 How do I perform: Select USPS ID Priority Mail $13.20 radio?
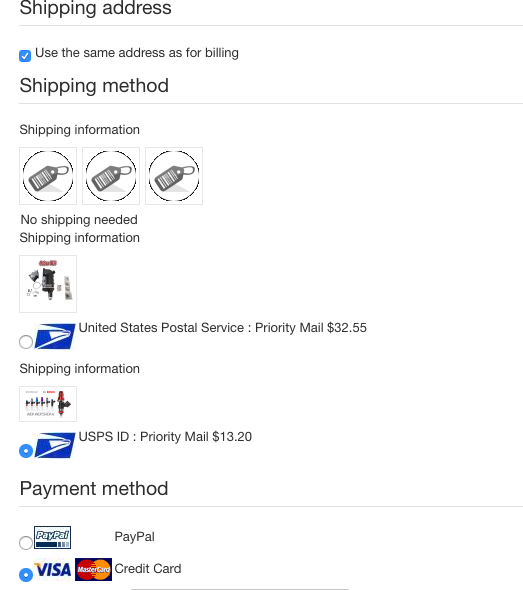(x=26, y=451)
